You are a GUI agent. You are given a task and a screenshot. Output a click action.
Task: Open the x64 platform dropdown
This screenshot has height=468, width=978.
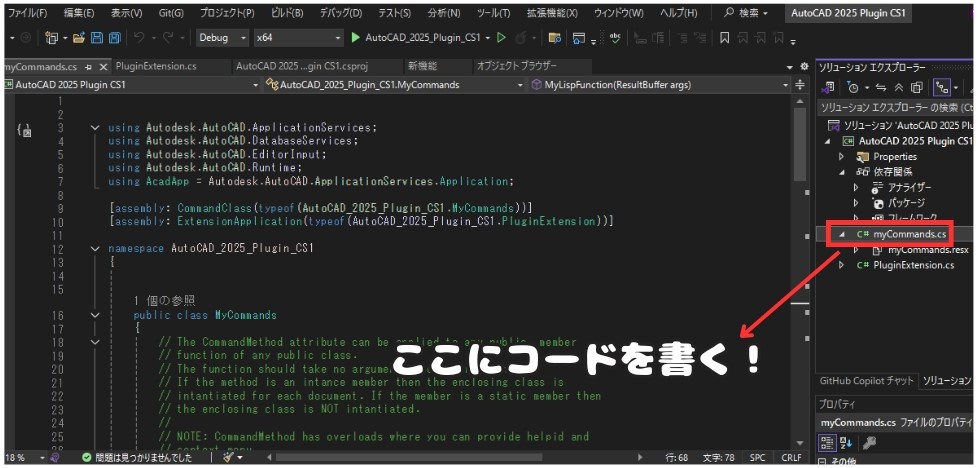point(299,38)
